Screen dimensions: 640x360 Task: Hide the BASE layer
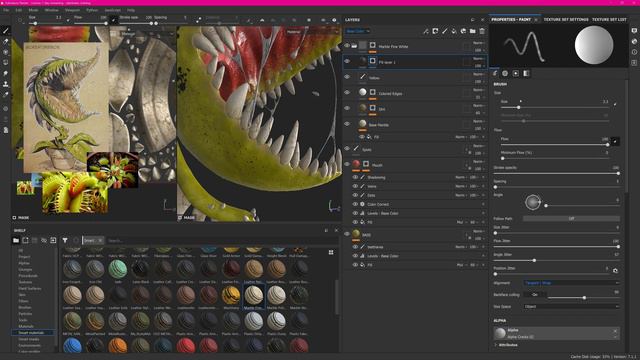[x=347, y=234]
